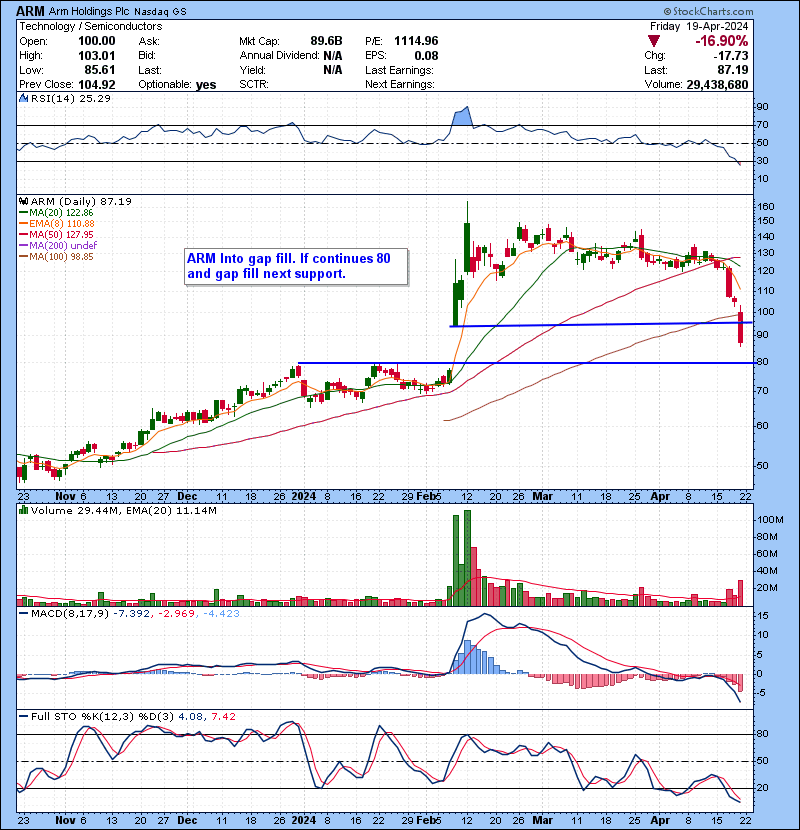Click the 160 price axis label
Viewport: 800px width, 830px height.
766,206
